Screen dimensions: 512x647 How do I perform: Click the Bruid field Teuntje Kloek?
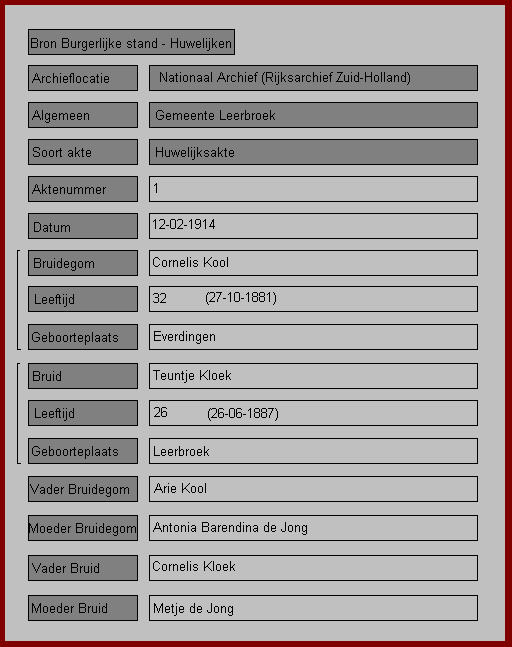click(x=313, y=376)
